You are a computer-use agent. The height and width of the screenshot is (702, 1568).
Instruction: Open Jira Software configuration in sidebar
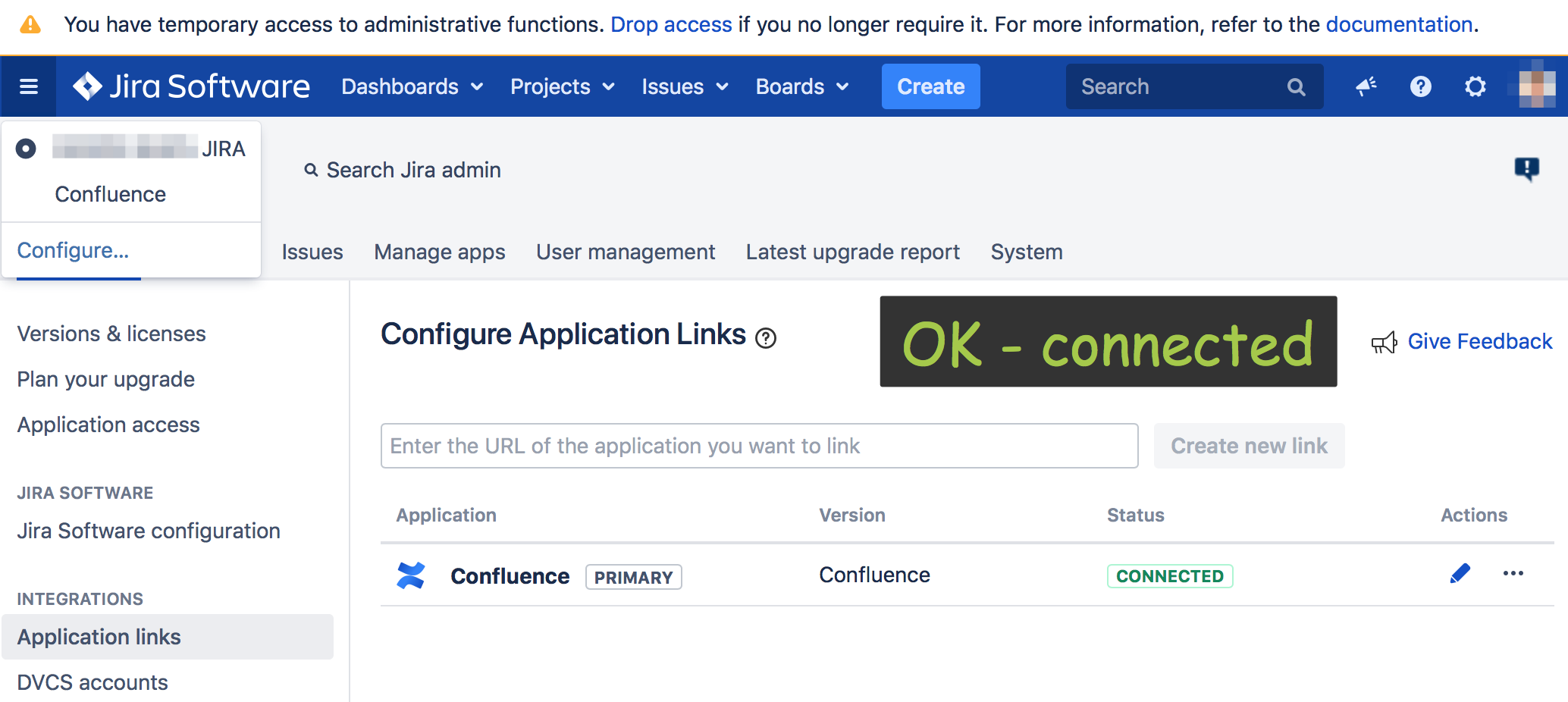149,531
